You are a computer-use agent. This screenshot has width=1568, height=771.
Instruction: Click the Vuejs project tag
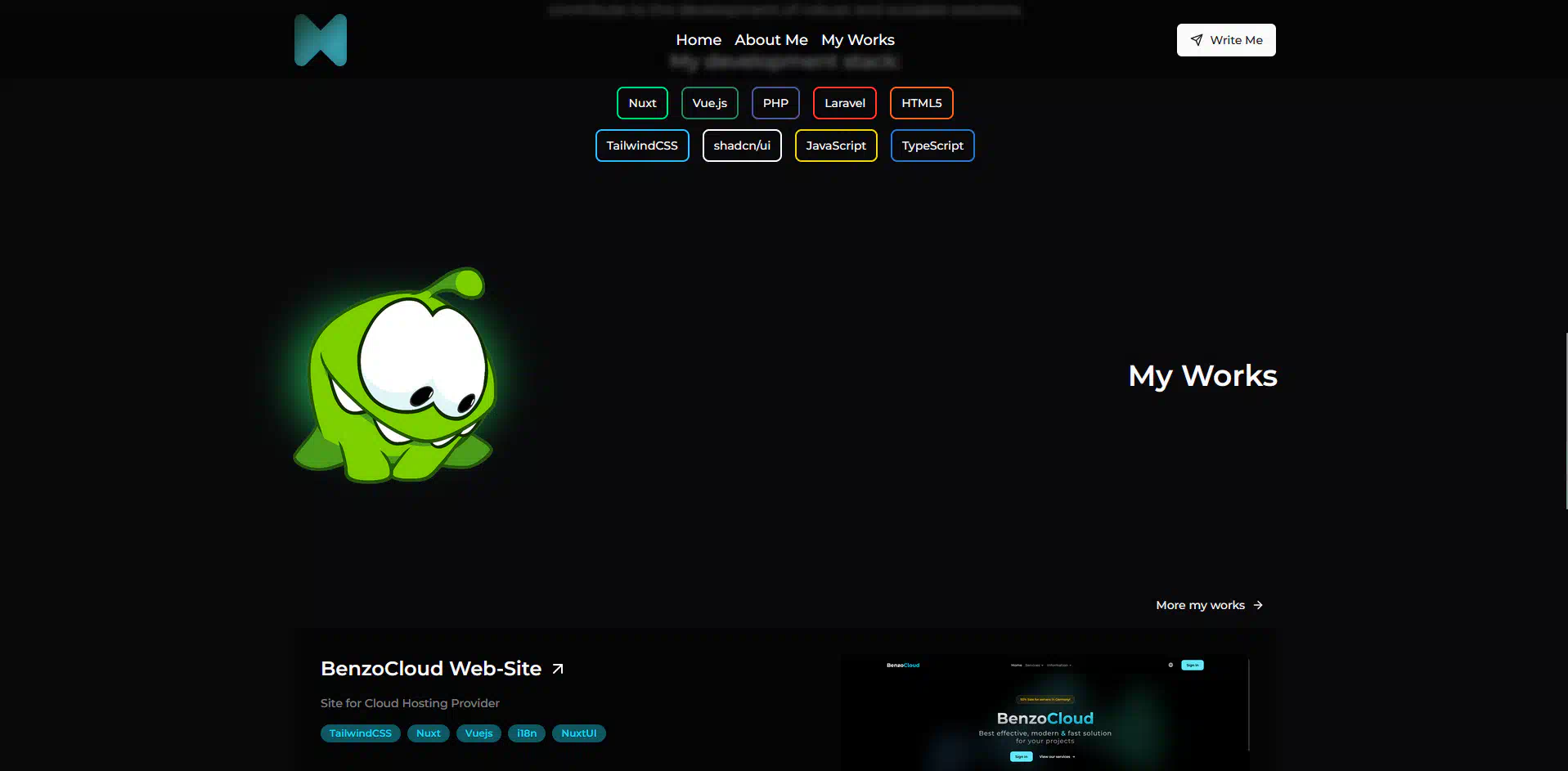click(478, 733)
